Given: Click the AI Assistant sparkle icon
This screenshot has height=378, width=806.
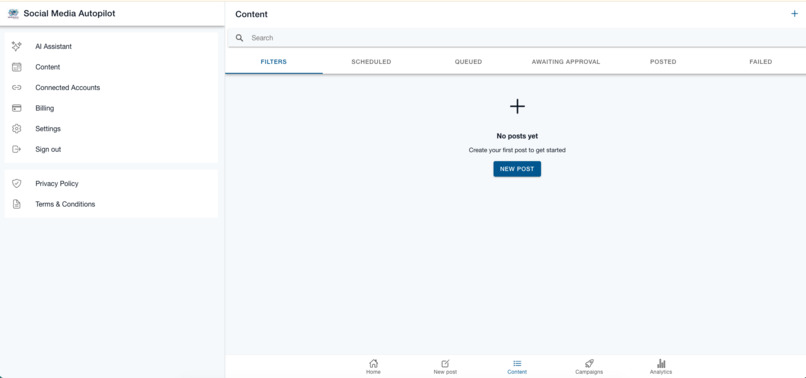Looking at the screenshot, I should click(x=16, y=46).
